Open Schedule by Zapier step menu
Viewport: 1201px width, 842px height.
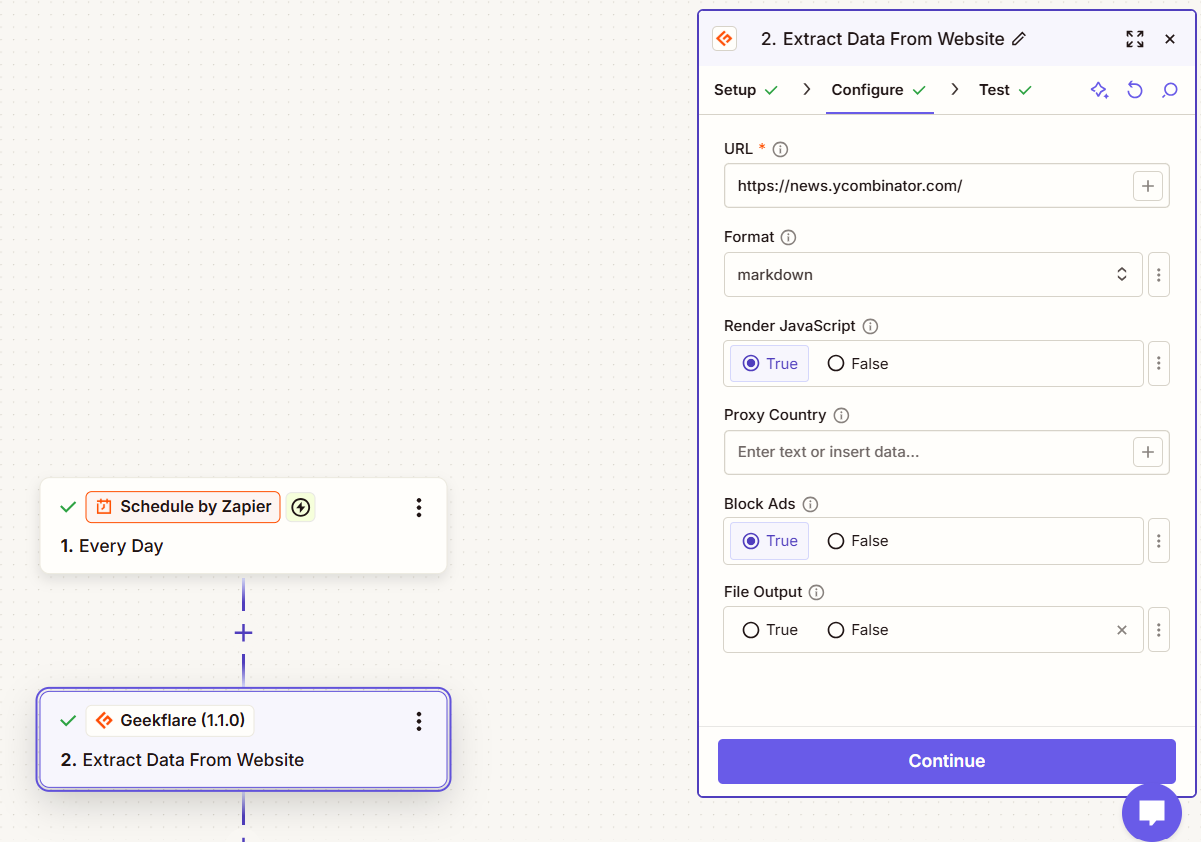419,507
